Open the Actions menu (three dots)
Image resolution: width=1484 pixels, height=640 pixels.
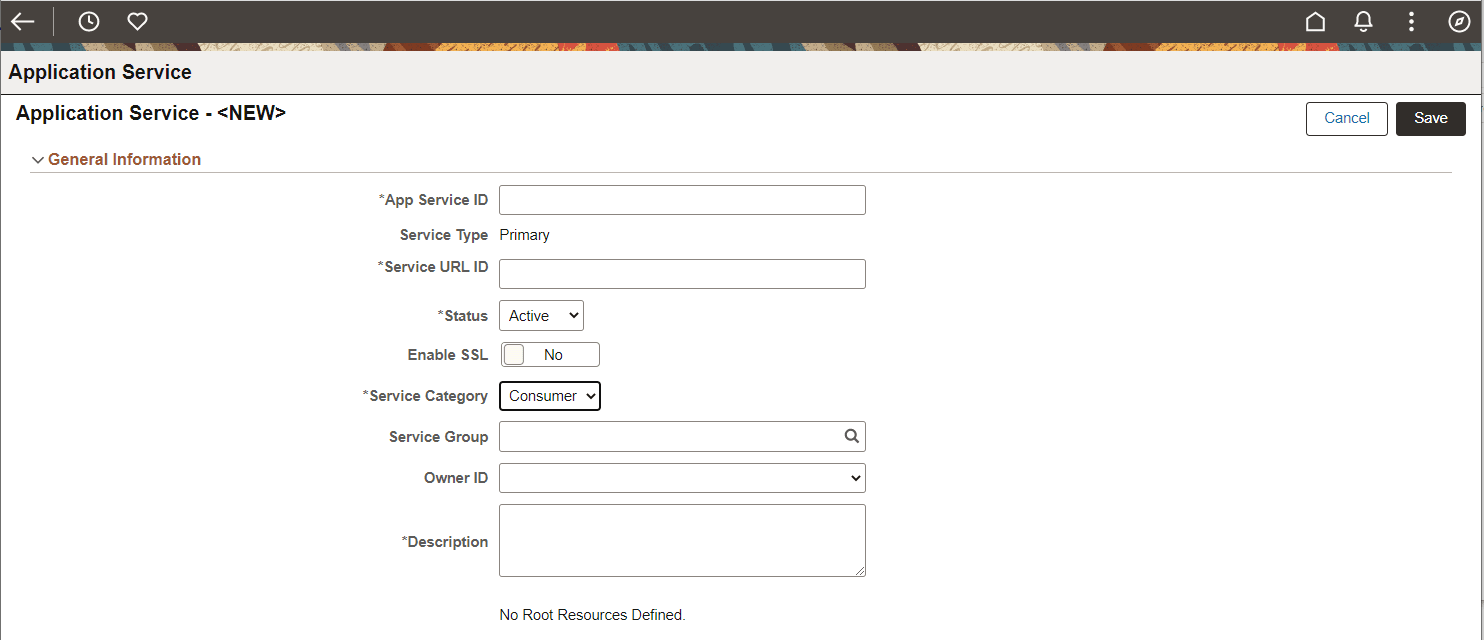pos(1411,21)
